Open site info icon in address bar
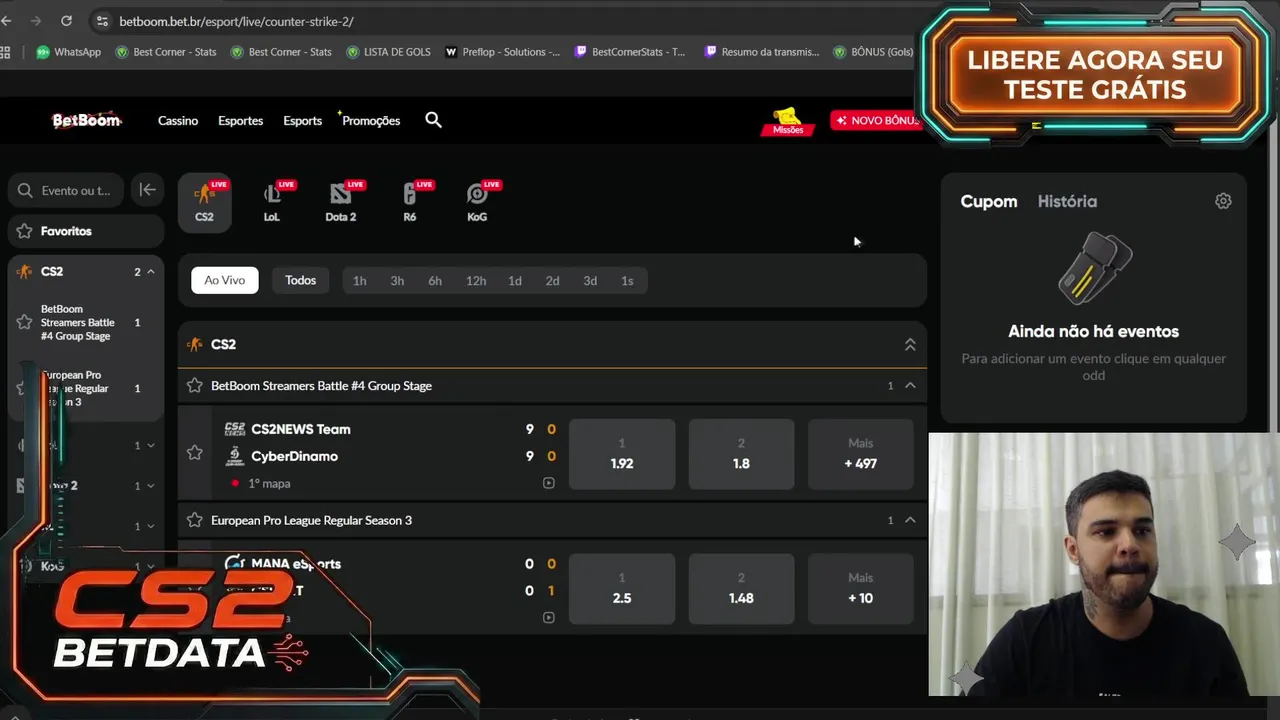 point(101,21)
